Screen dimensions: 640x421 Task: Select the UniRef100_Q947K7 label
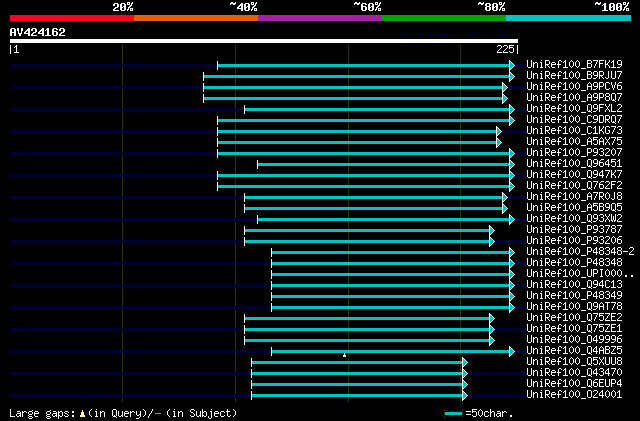point(574,174)
